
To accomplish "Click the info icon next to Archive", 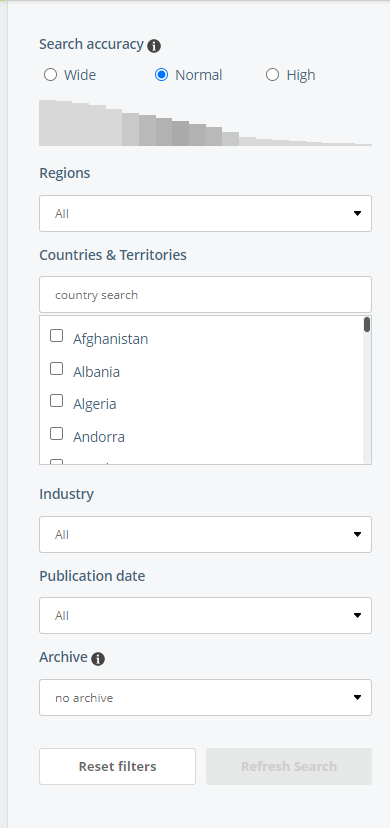I will pyautogui.click(x=98, y=658).
